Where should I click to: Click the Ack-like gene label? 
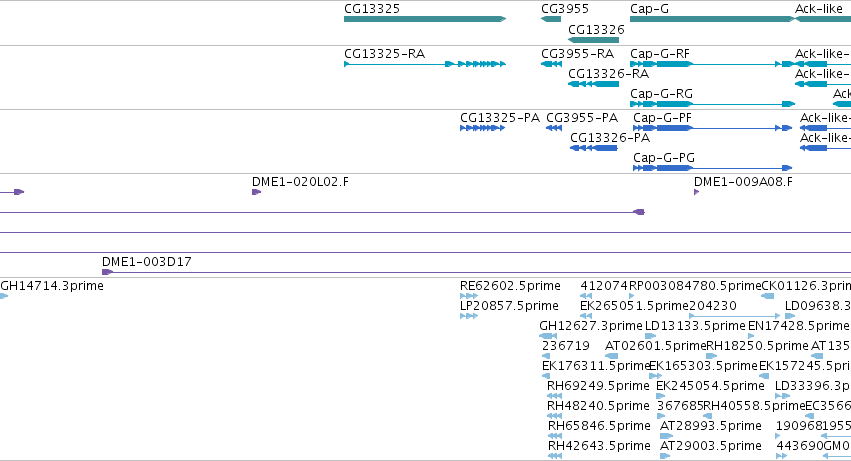(818, 9)
